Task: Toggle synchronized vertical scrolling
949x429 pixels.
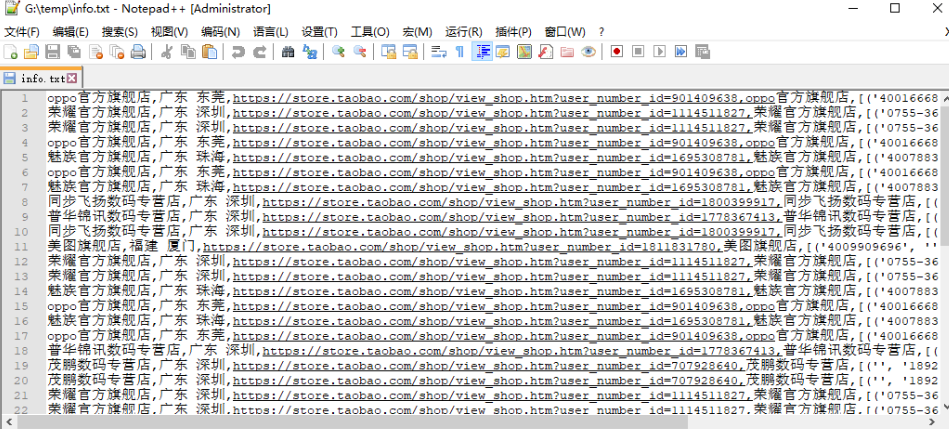Action: (x=388, y=52)
